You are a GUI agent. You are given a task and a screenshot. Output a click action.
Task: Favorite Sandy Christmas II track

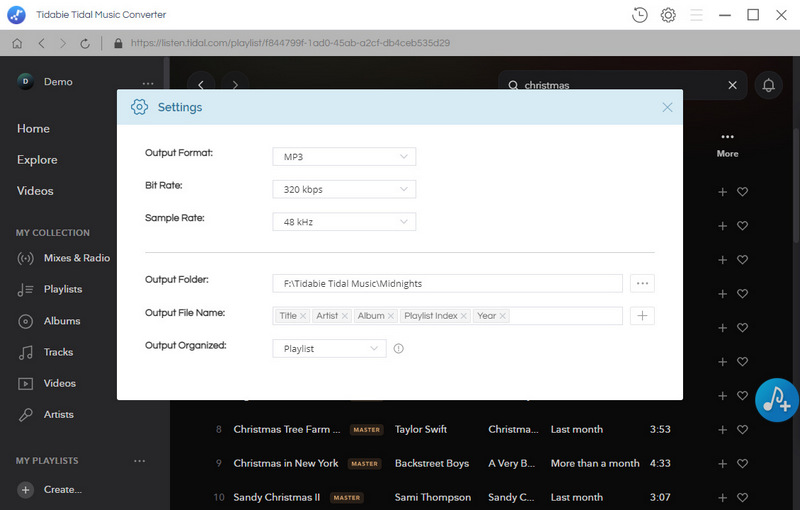tap(742, 497)
